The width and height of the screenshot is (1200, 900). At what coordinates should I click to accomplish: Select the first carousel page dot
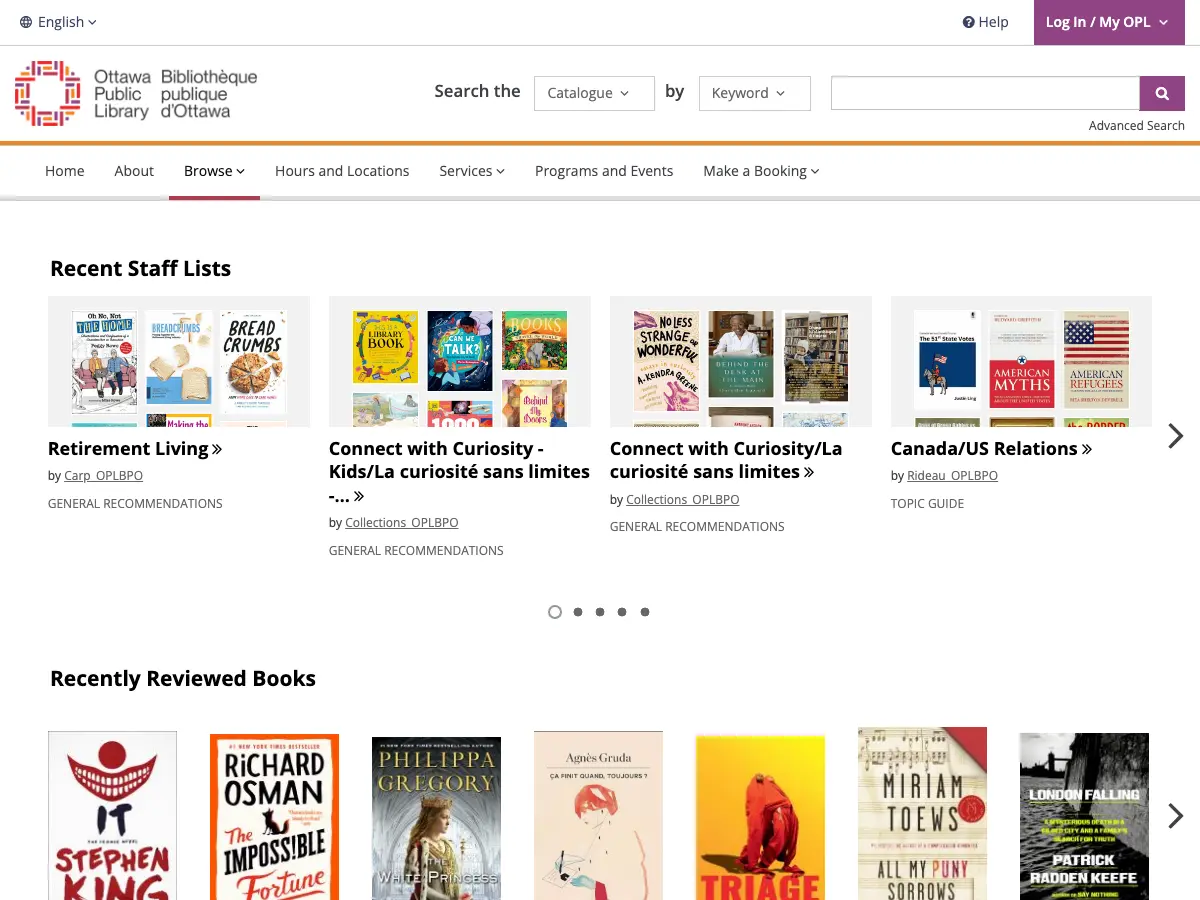[x=555, y=612]
